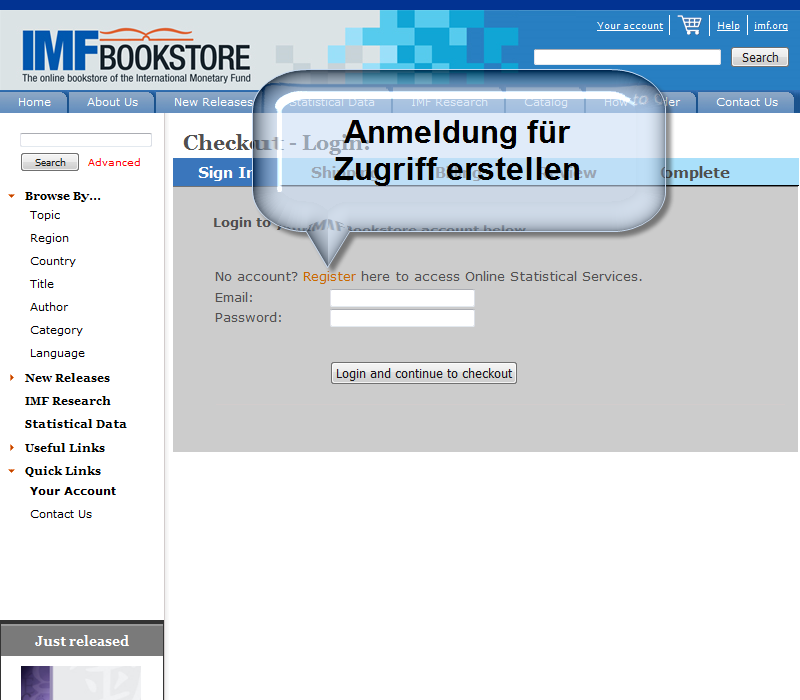Click the Register link

[329, 276]
